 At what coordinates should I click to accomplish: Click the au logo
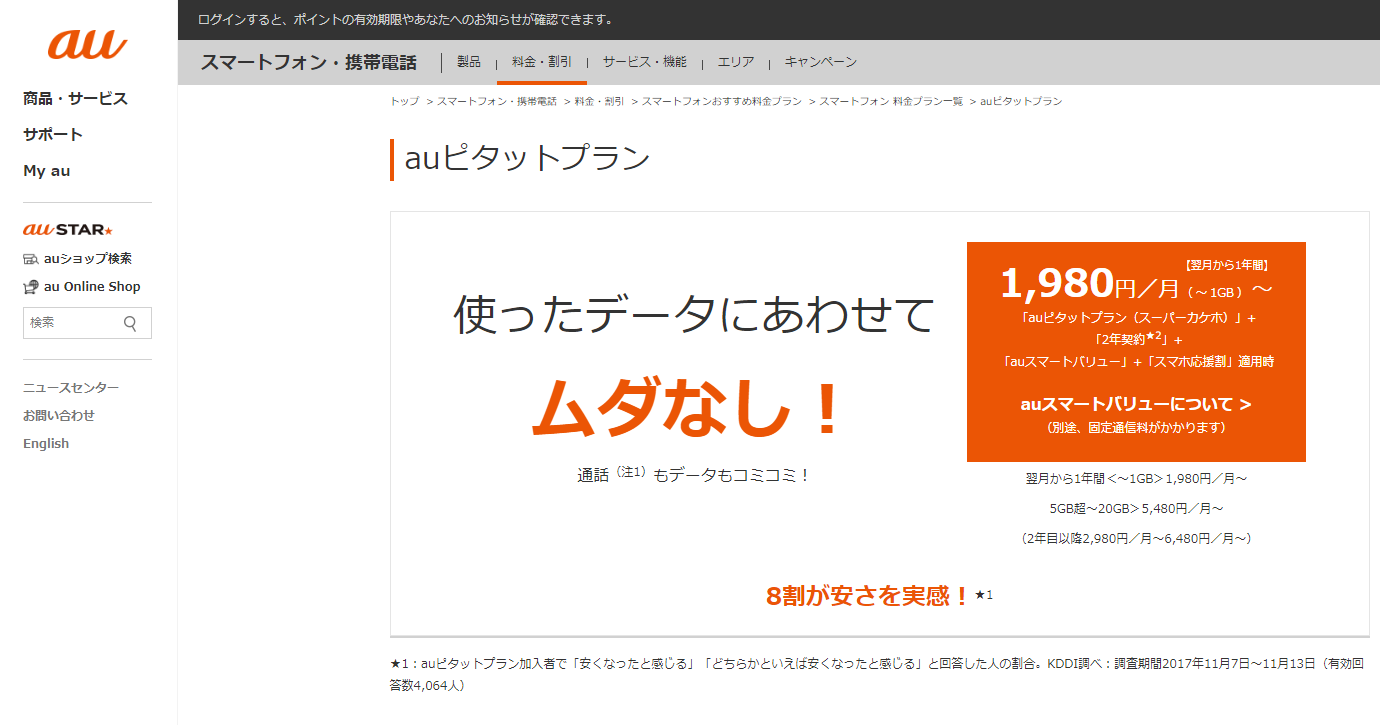click(87, 44)
